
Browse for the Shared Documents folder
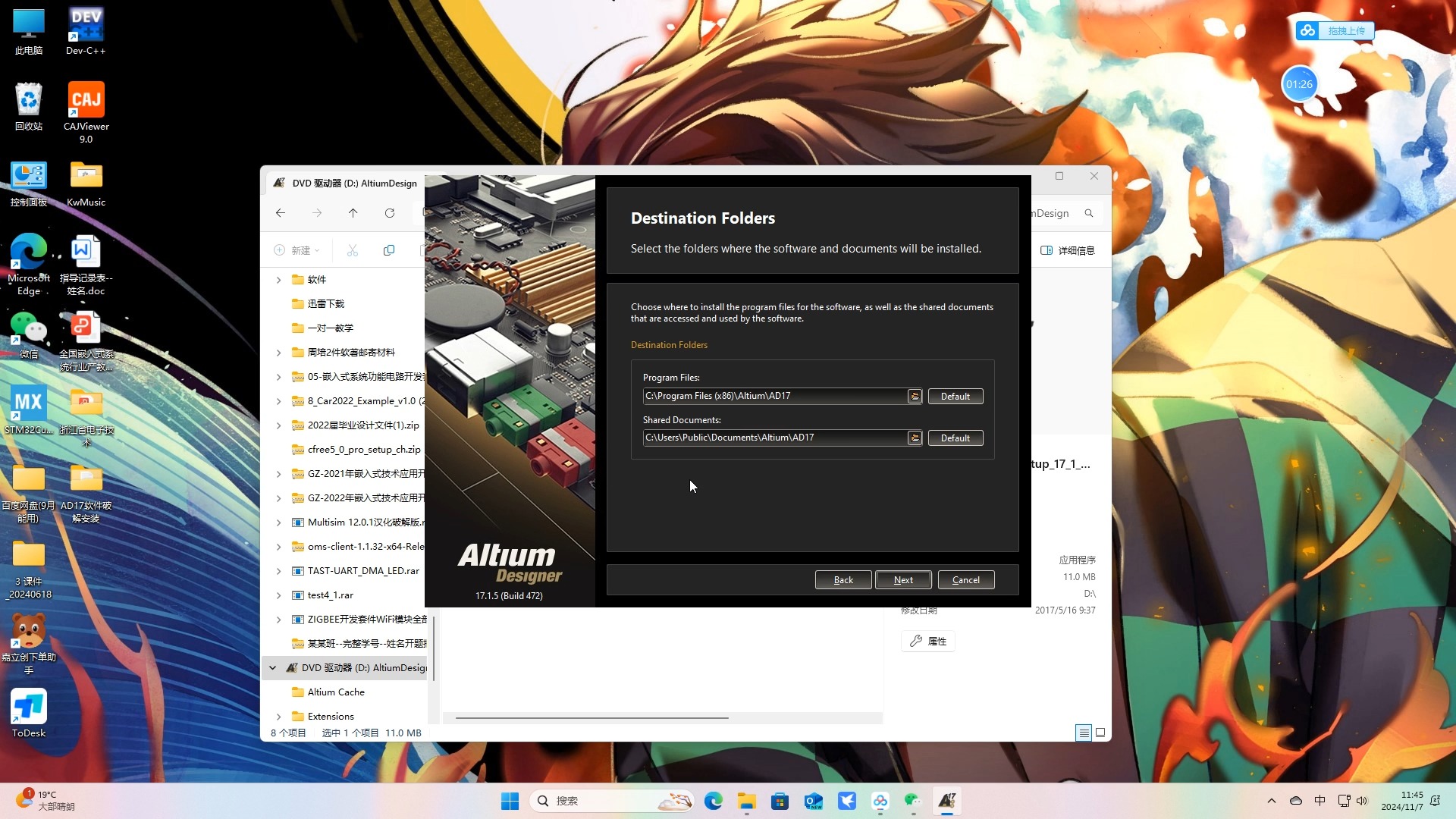point(915,438)
